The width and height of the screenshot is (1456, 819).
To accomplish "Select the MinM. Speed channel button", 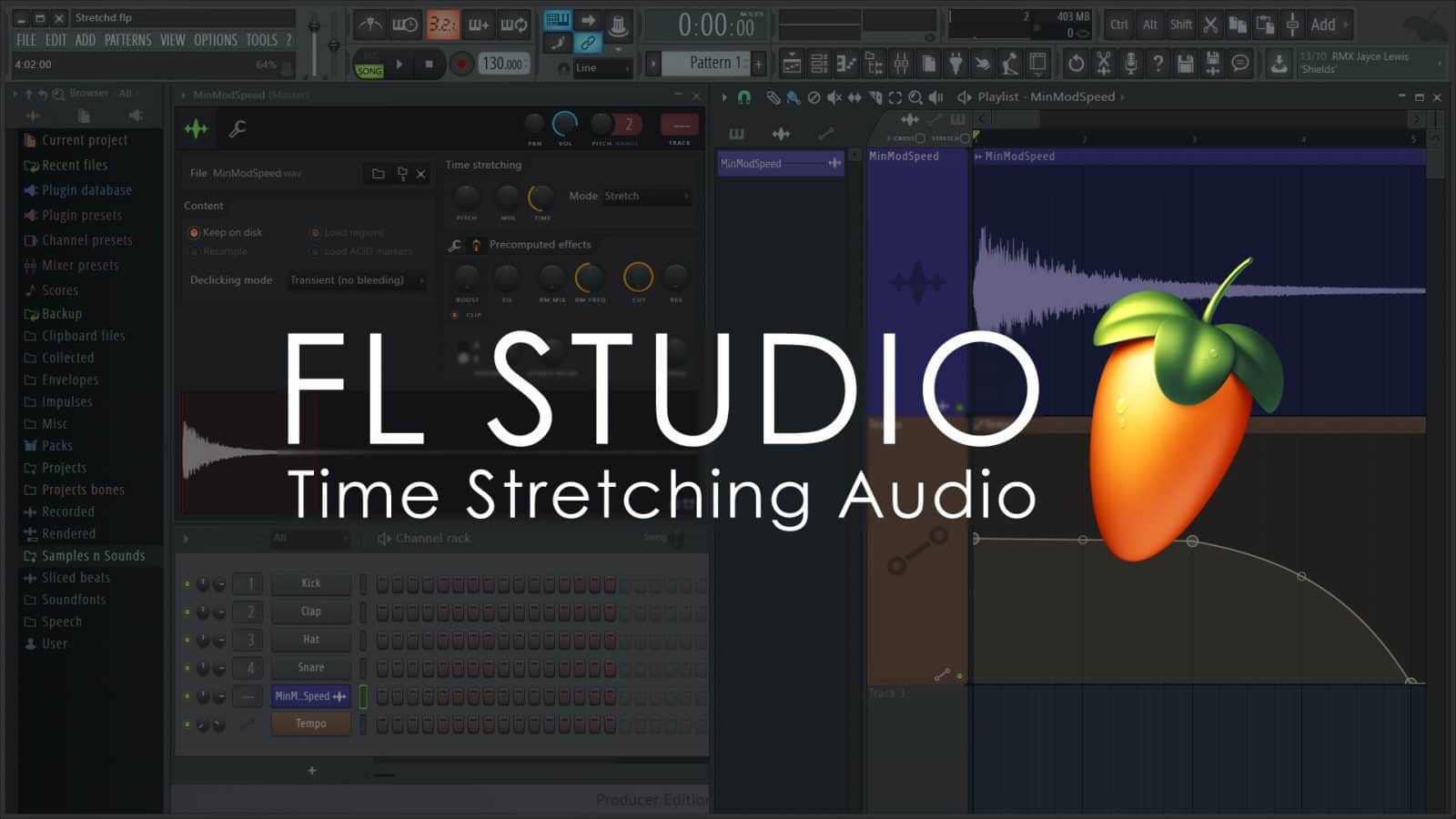I will 311,696.
